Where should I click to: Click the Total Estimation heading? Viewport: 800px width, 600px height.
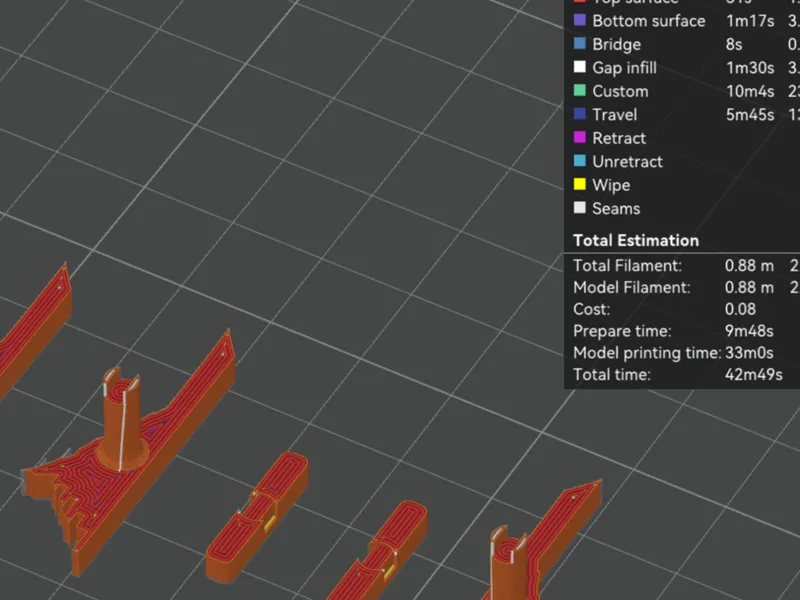[636, 240]
